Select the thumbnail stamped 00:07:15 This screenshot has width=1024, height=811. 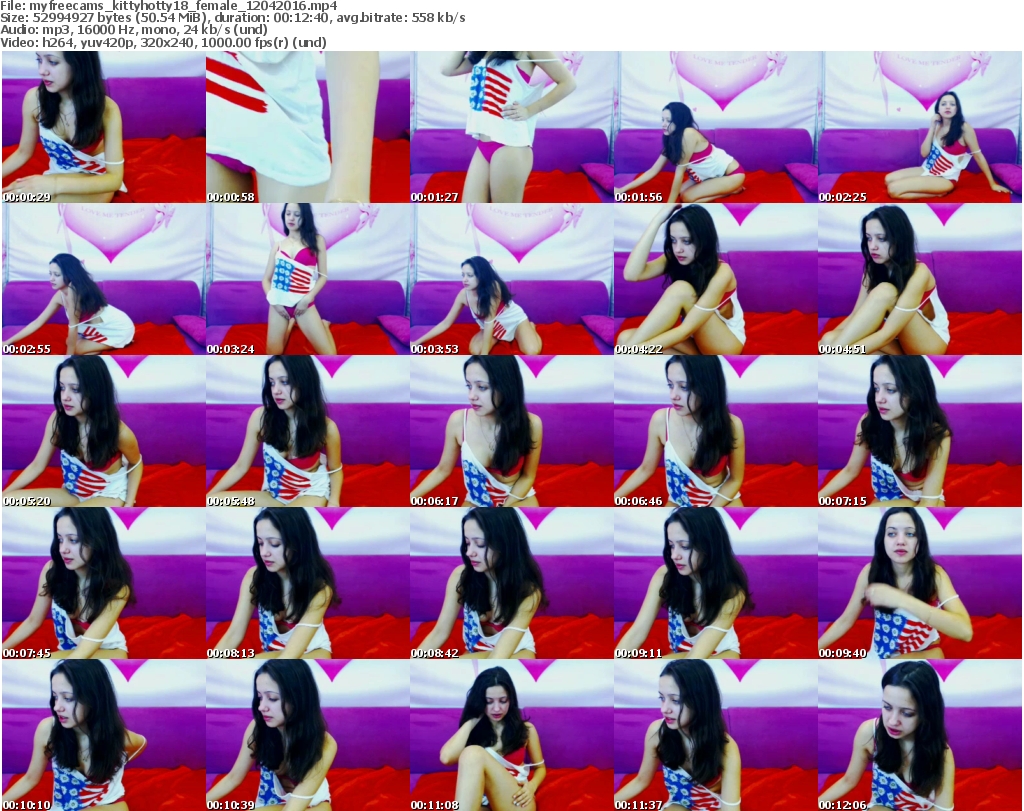click(920, 431)
